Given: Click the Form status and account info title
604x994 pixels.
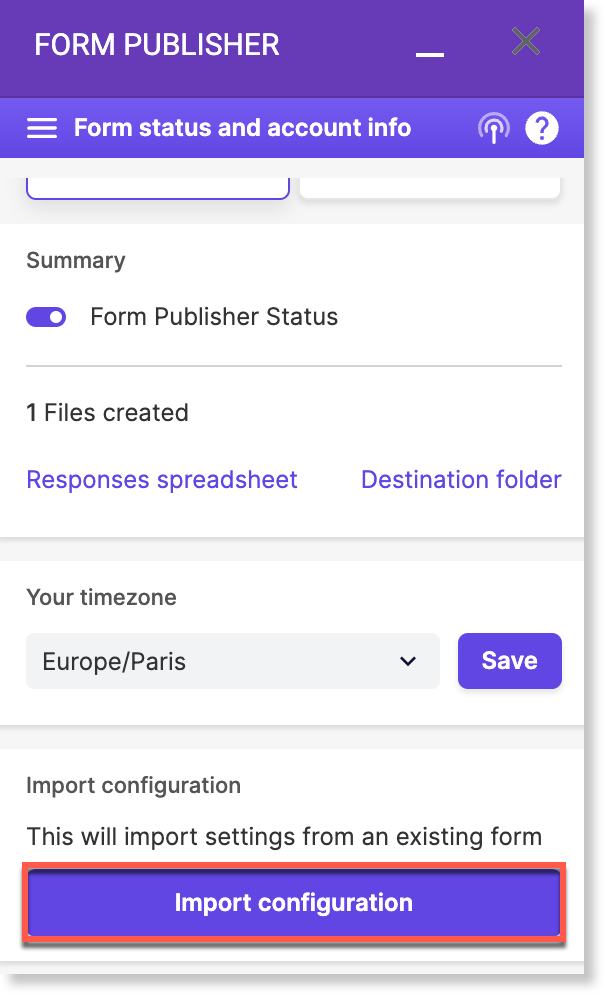Looking at the screenshot, I should pos(243,128).
